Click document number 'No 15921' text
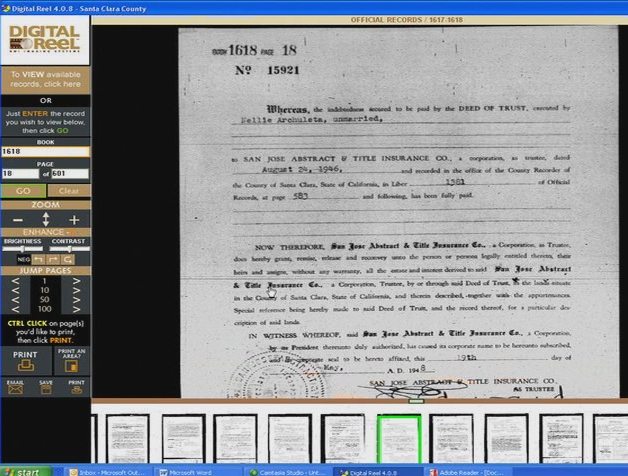The image size is (628, 476). tap(267, 70)
